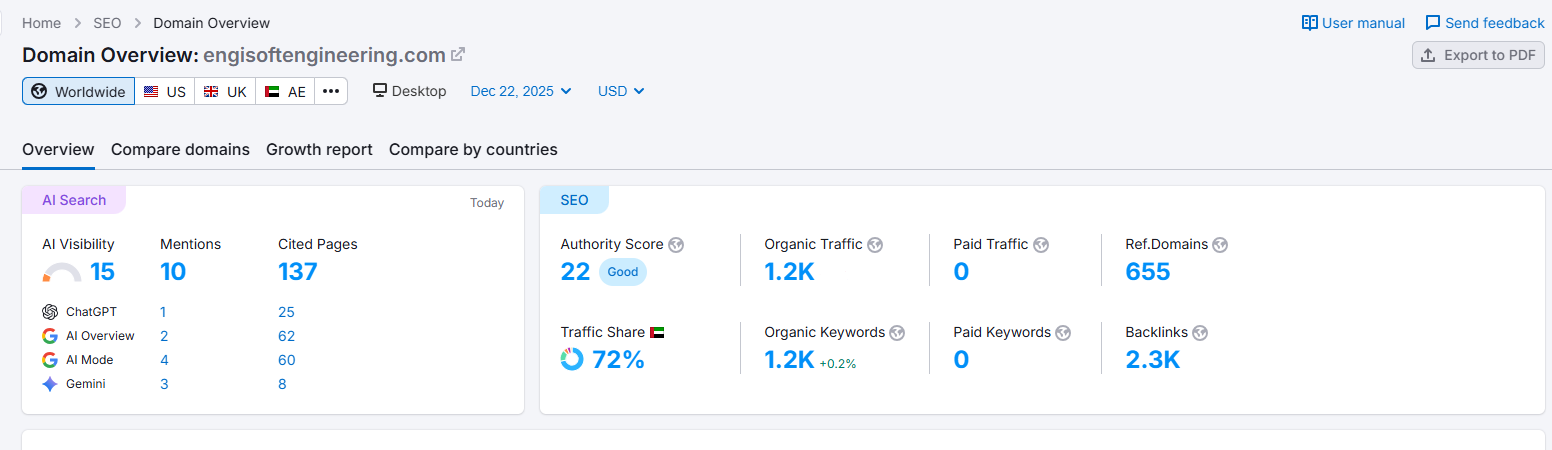Click the globe icon beside Organic Keywords
Image resolution: width=1552 pixels, height=450 pixels.
pos(897,333)
